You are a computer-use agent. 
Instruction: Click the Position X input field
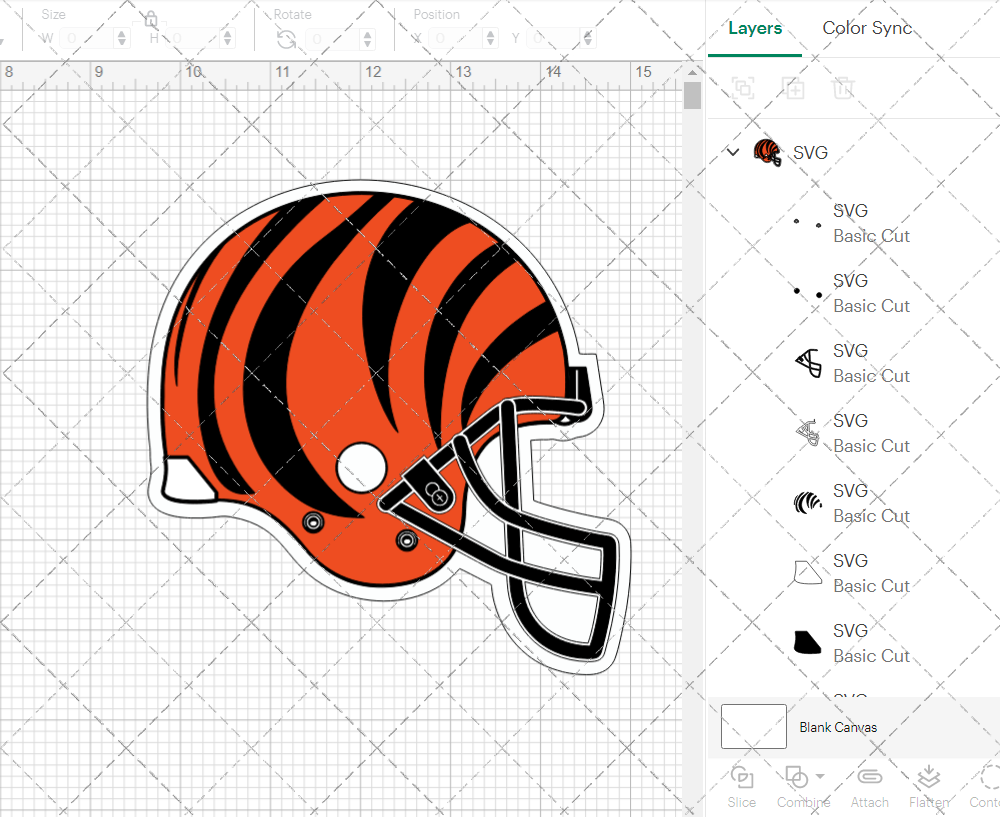pos(456,38)
